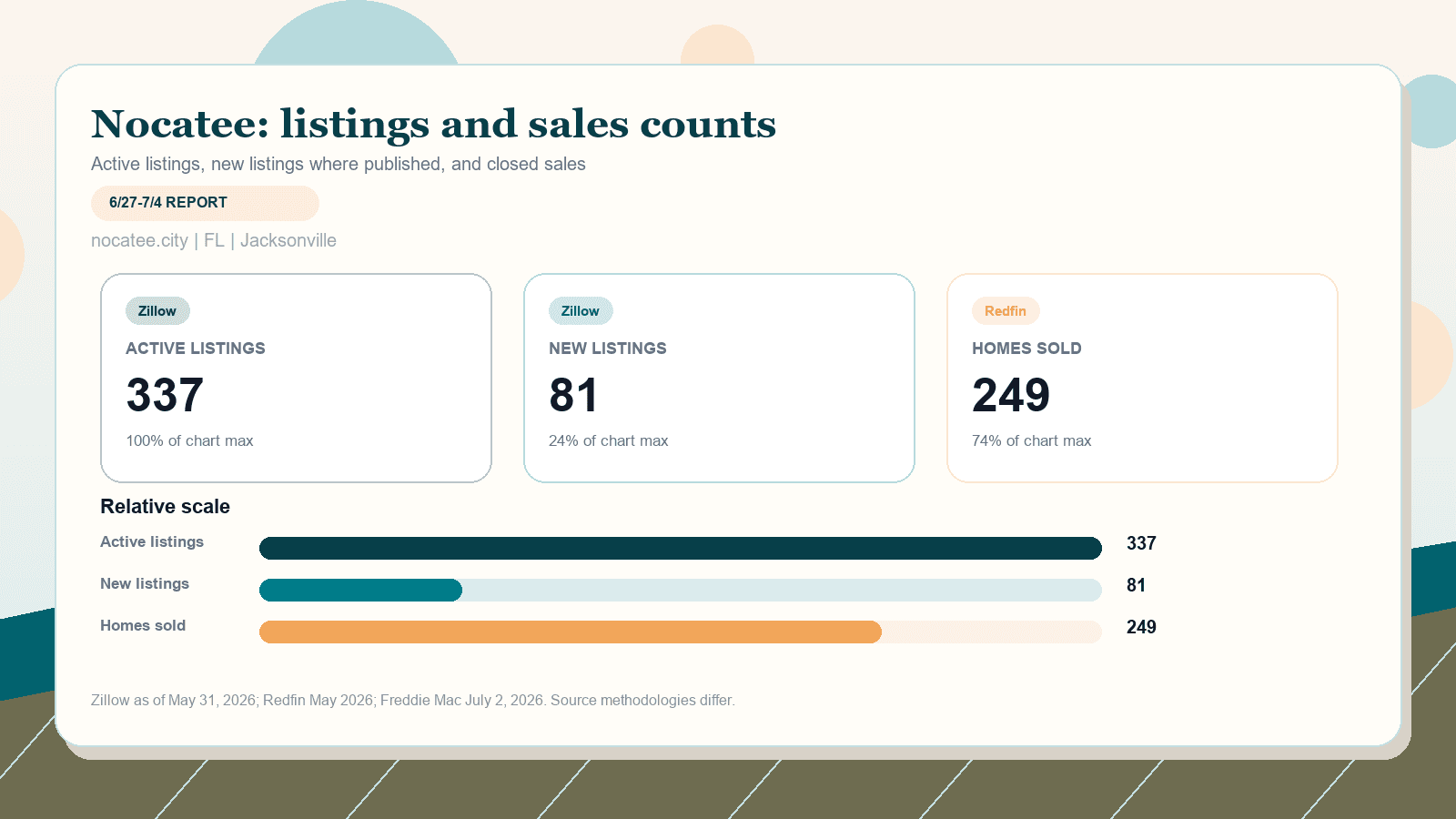Click the large value 81 in New Listings card
Viewport: 1456px width, 819px height.
click(x=573, y=395)
